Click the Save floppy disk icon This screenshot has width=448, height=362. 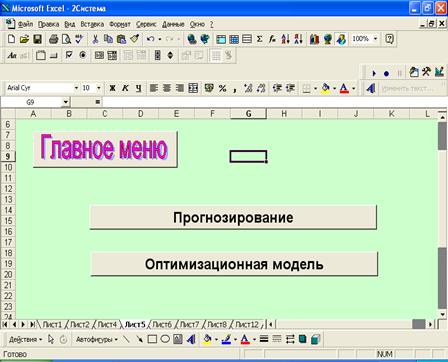click(x=37, y=39)
